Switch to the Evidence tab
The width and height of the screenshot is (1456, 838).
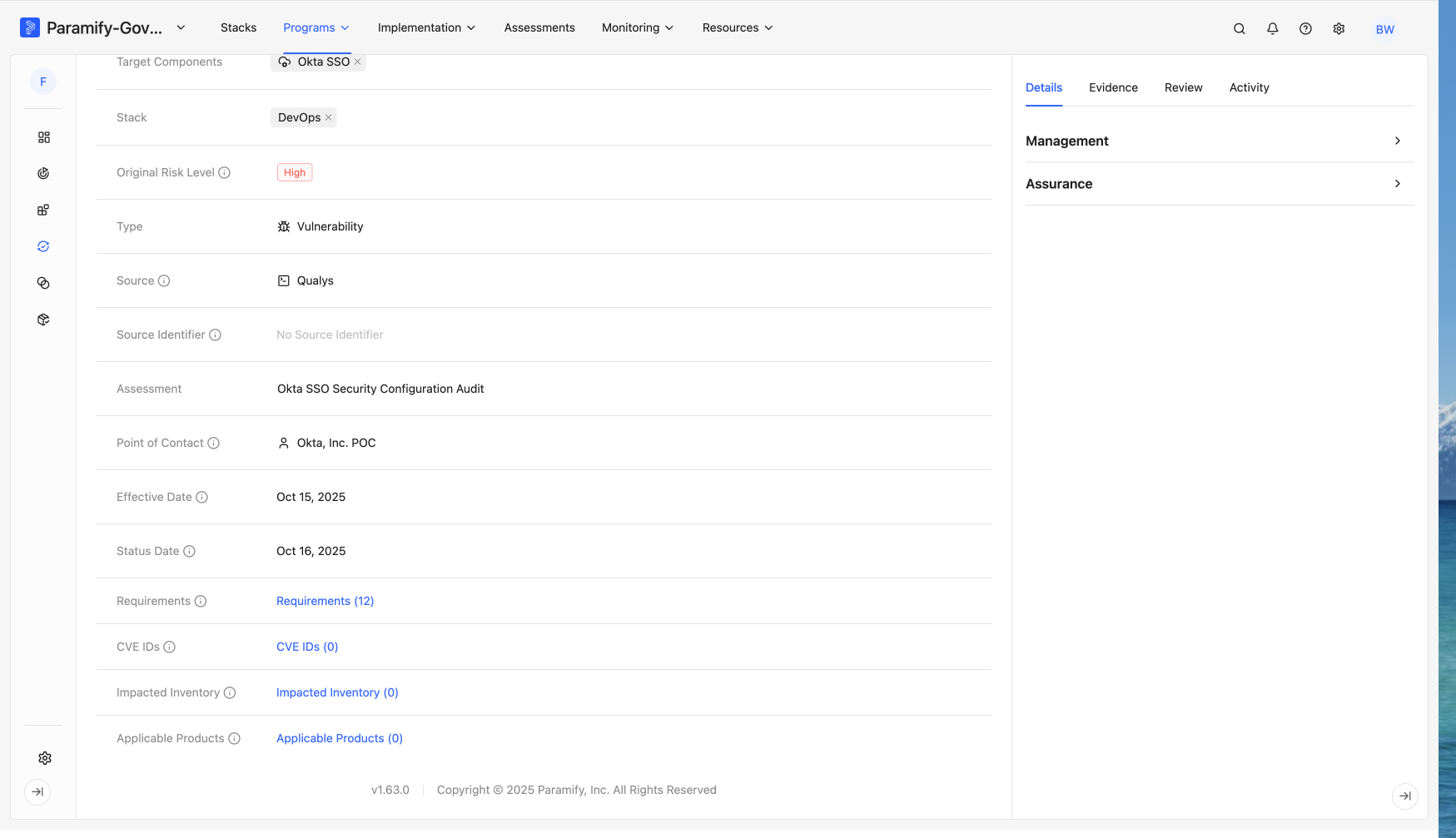tap(1113, 87)
